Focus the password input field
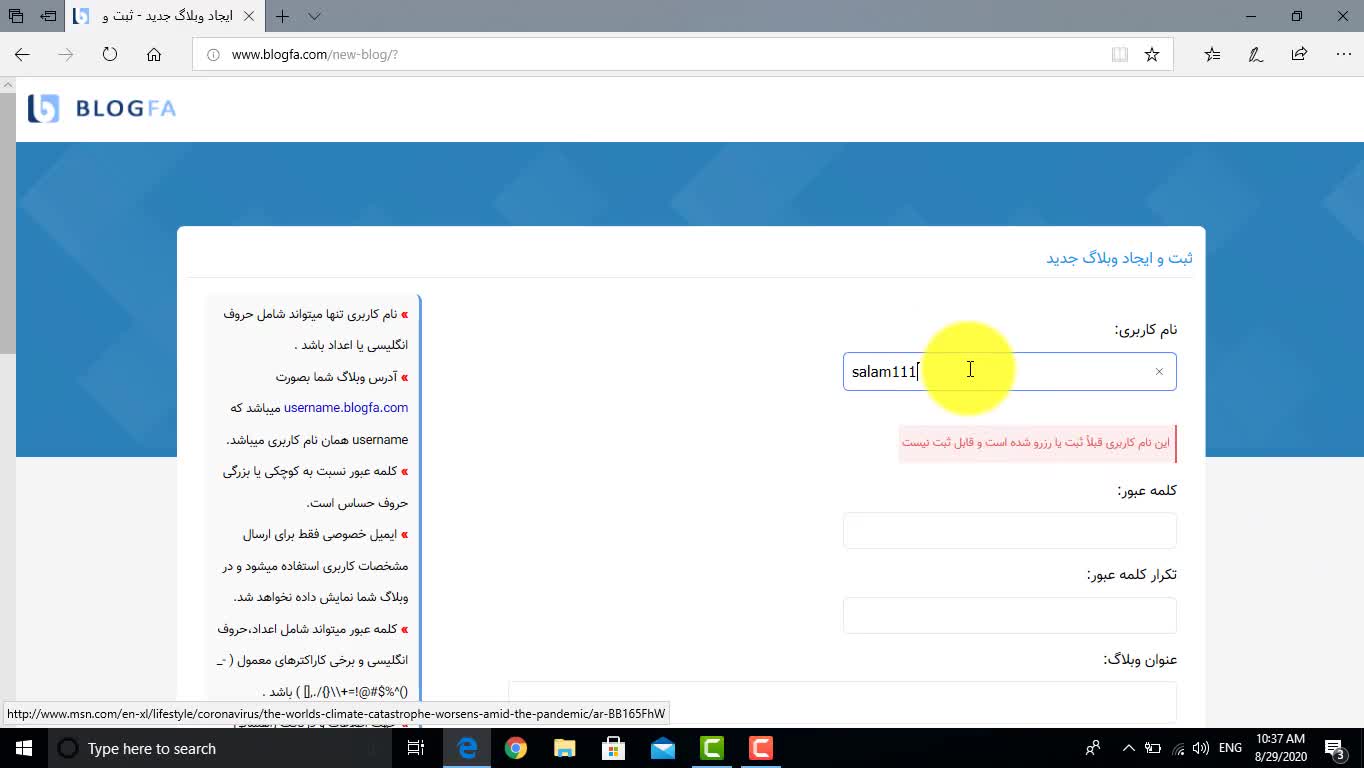The width and height of the screenshot is (1364, 768). [x=1009, y=531]
